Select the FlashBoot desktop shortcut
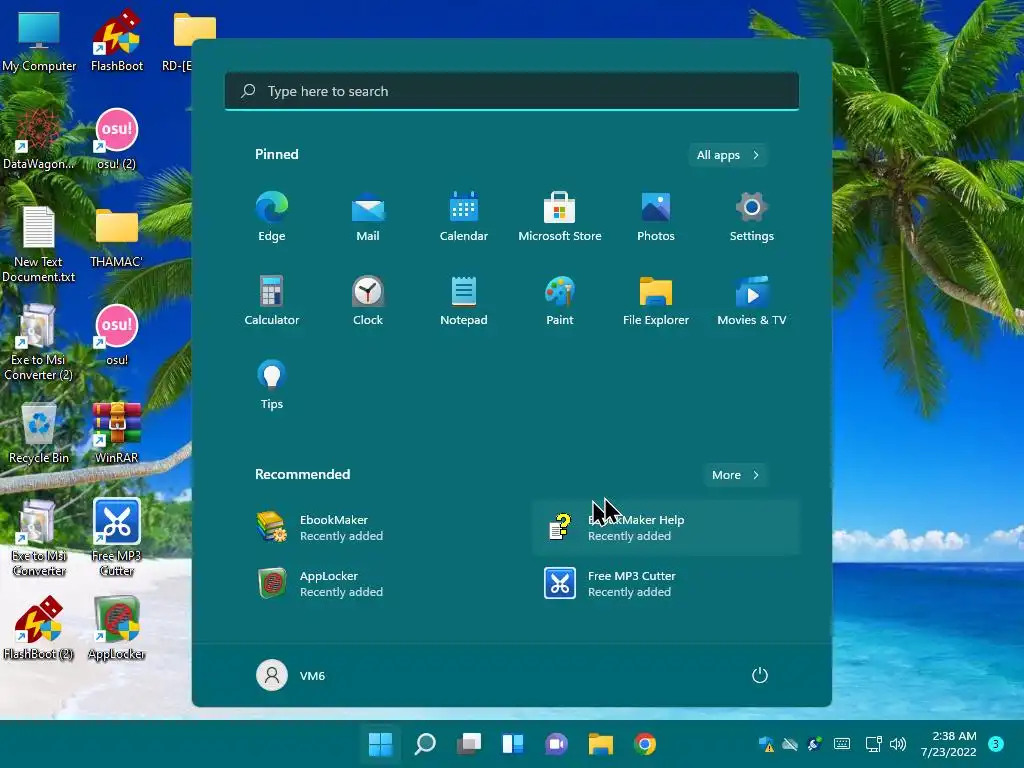 pyautogui.click(x=117, y=42)
